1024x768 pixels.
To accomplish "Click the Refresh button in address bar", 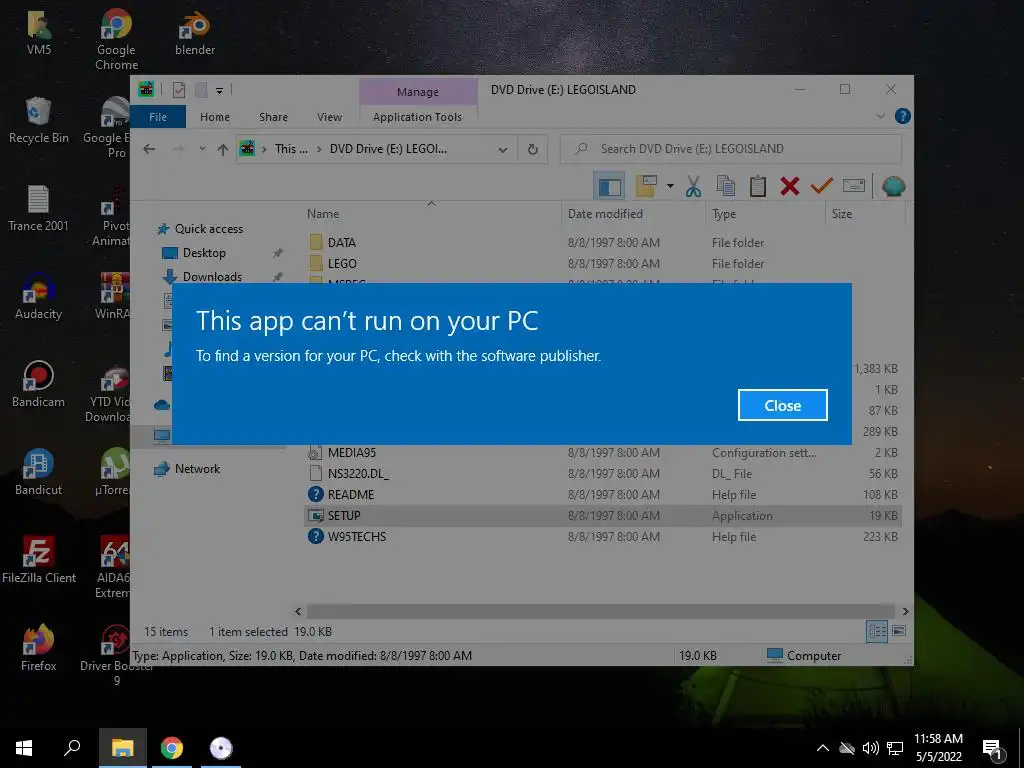I will click(x=532, y=149).
